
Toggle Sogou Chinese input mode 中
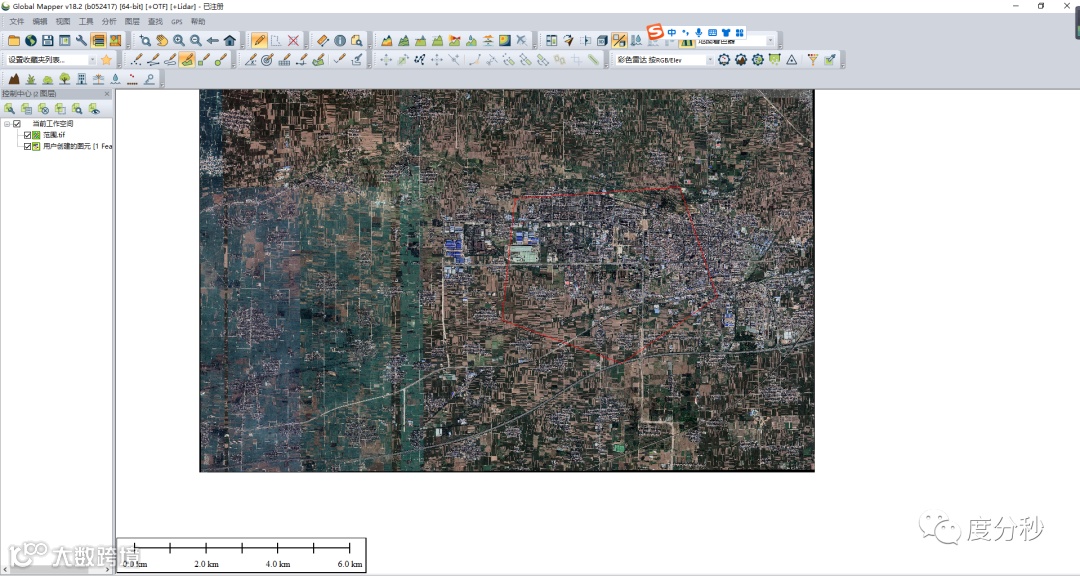pos(672,32)
